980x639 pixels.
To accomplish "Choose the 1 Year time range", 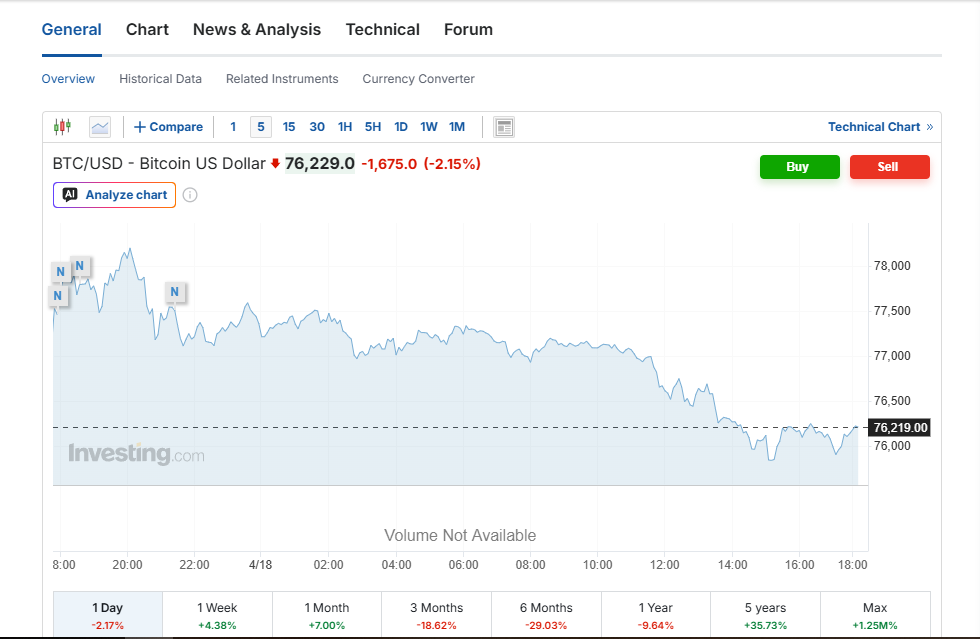I will [x=656, y=615].
